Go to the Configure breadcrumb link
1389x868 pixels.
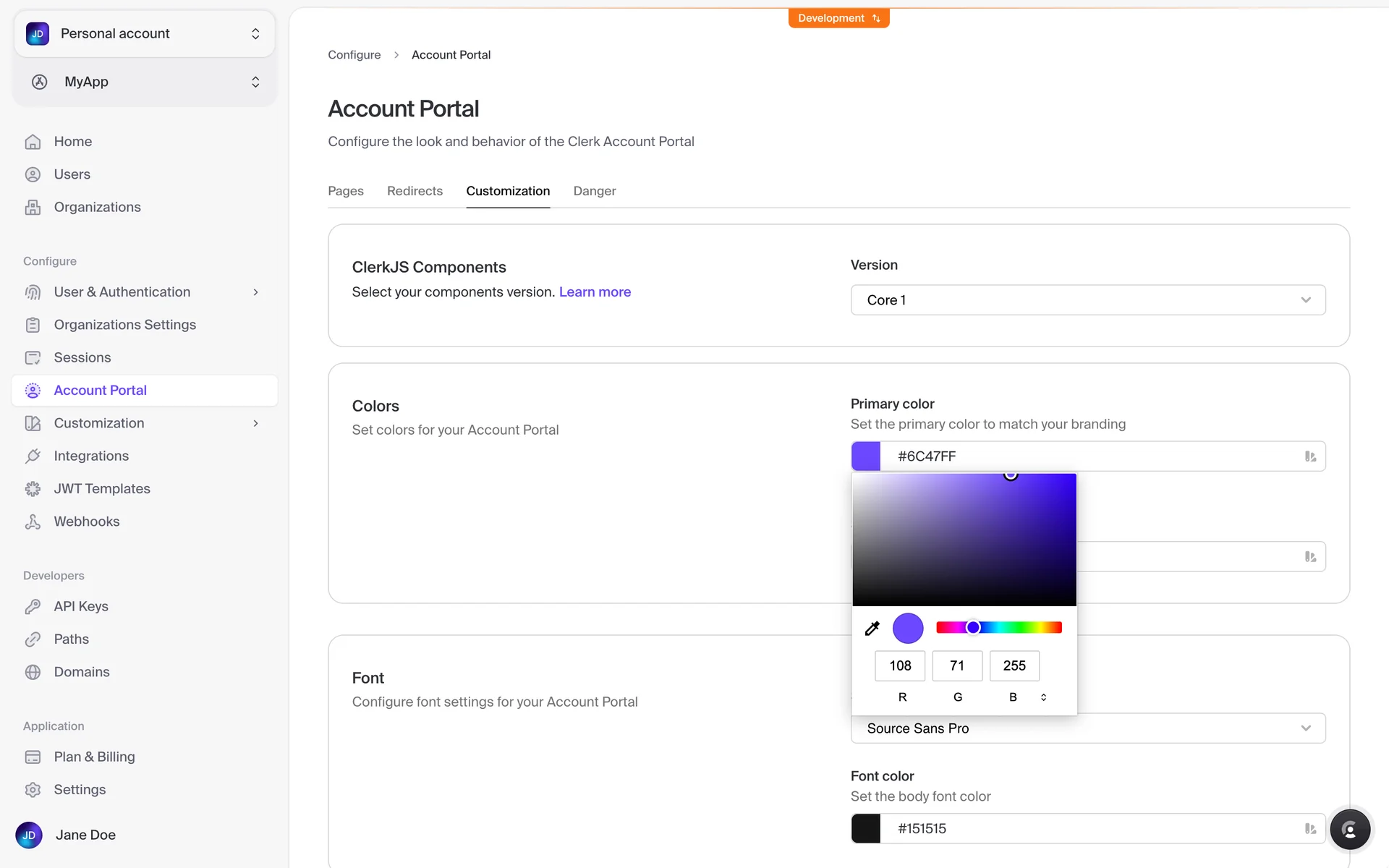(x=354, y=55)
